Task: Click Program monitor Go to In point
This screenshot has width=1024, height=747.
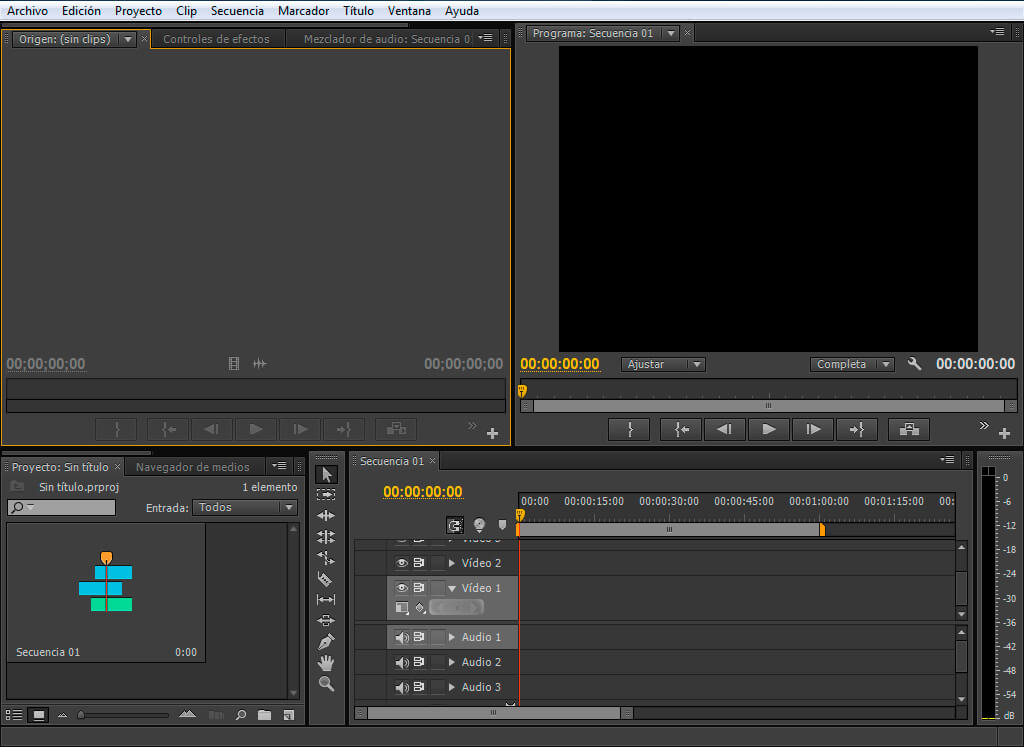Action: tap(681, 430)
